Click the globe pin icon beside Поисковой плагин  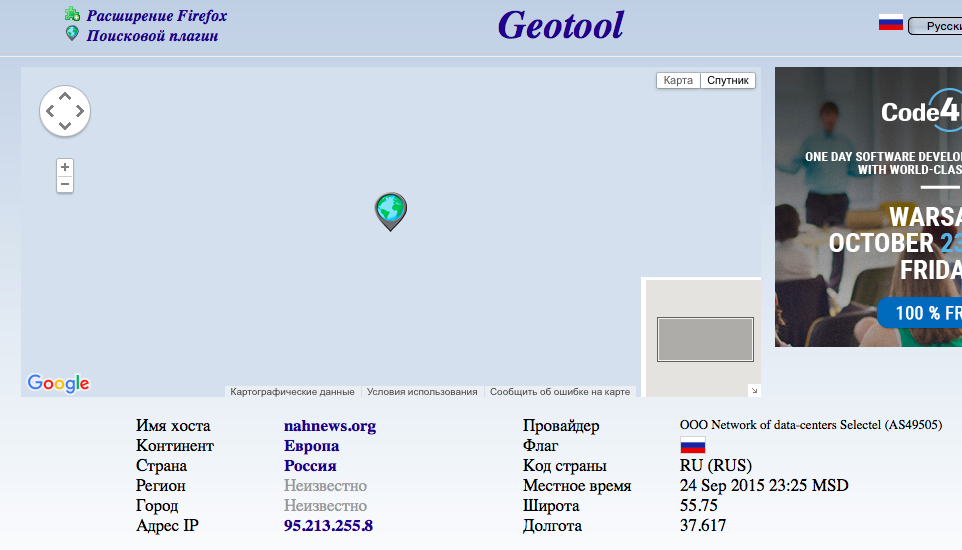click(72, 33)
